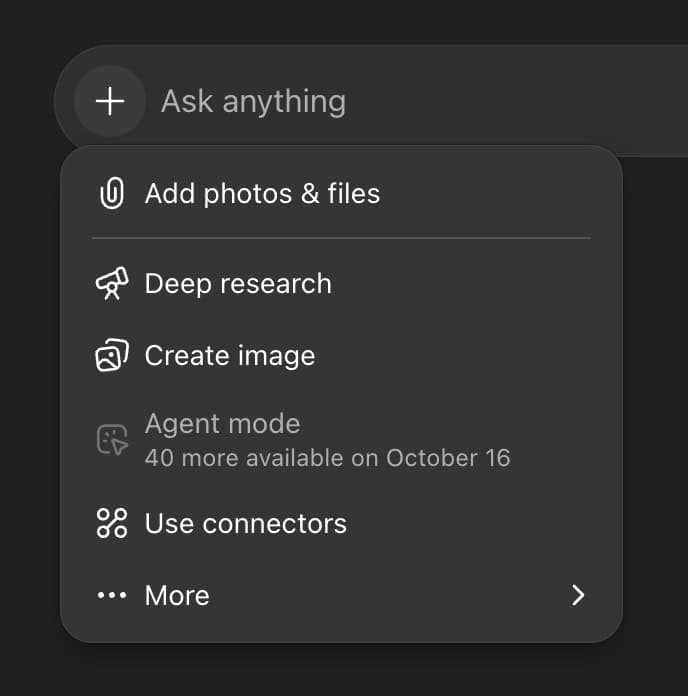Open the More menu entry

click(x=177, y=595)
